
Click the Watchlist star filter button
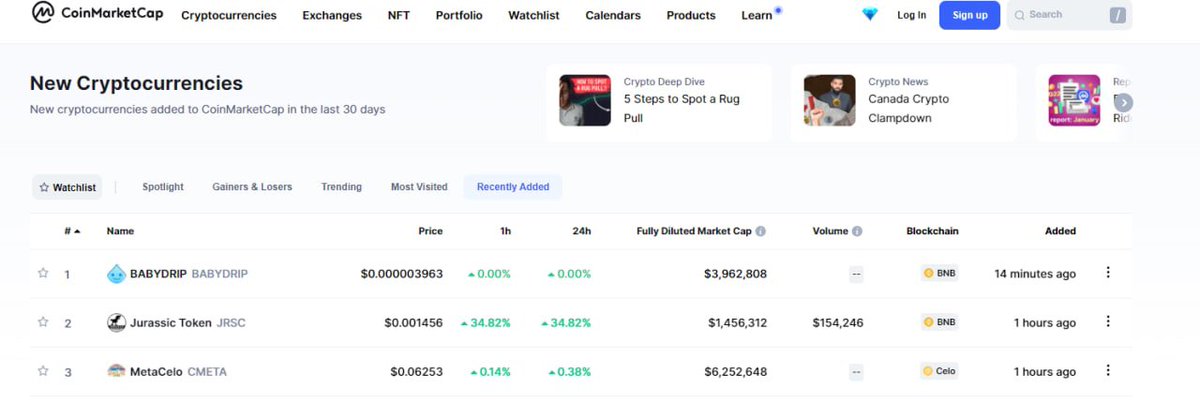tap(68, 187)
